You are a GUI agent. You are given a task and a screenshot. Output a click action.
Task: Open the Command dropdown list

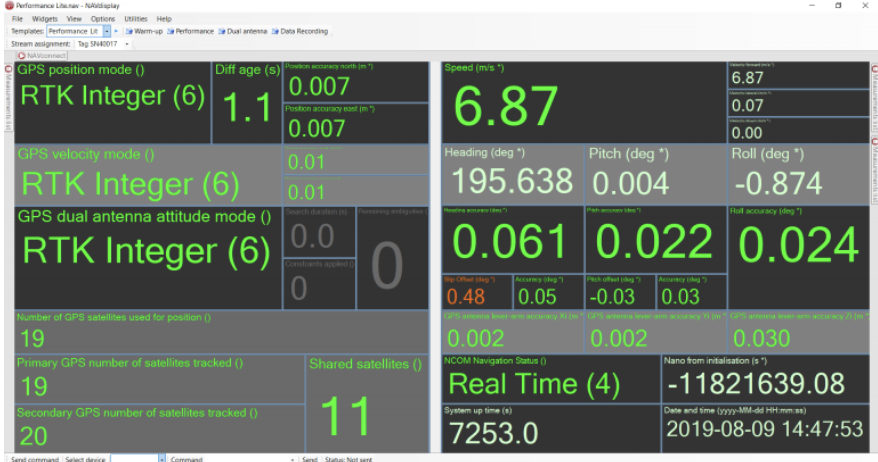point(291,458)
